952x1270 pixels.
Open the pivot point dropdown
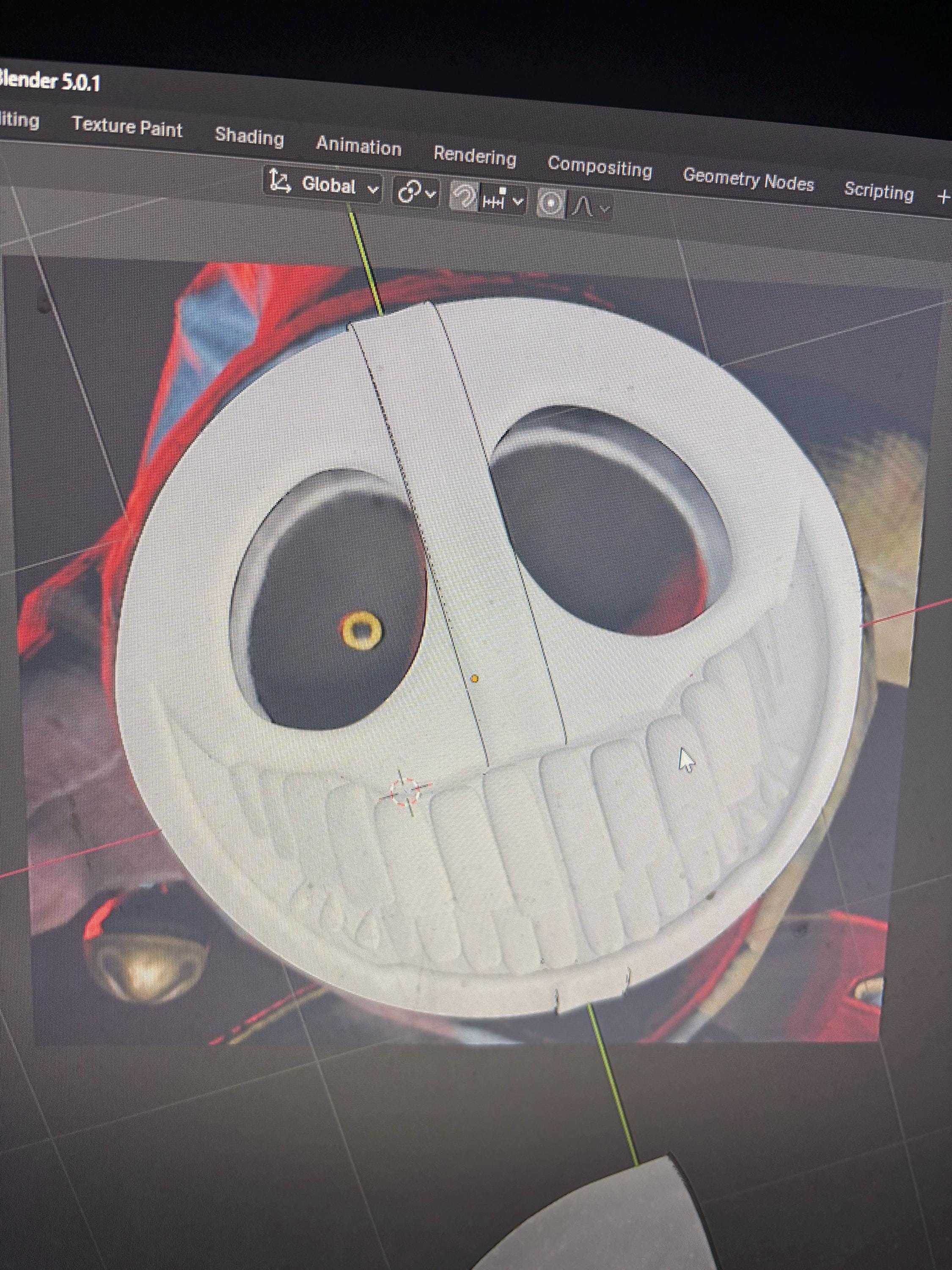pyautogui.click(x=417, y=192)
